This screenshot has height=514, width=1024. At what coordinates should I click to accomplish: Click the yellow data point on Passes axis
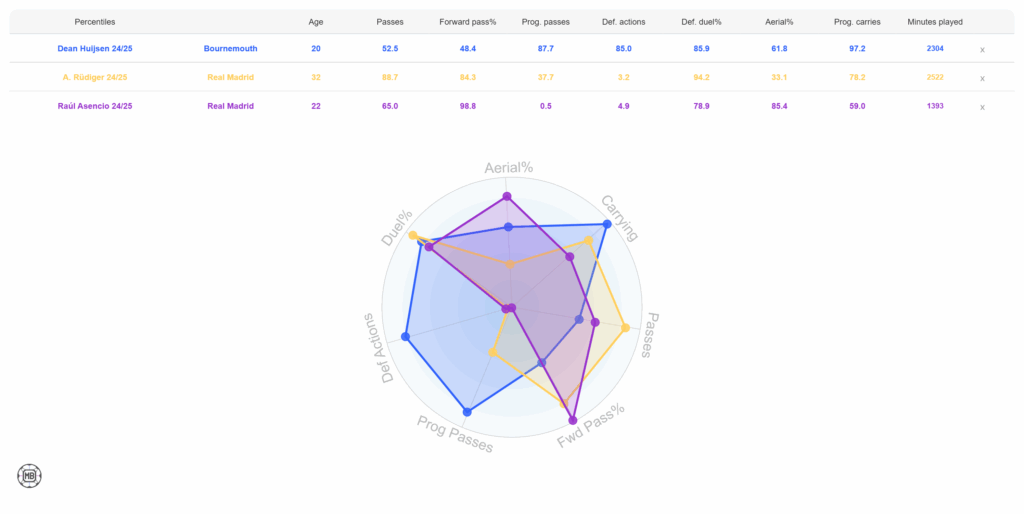(x=626, y=328)
